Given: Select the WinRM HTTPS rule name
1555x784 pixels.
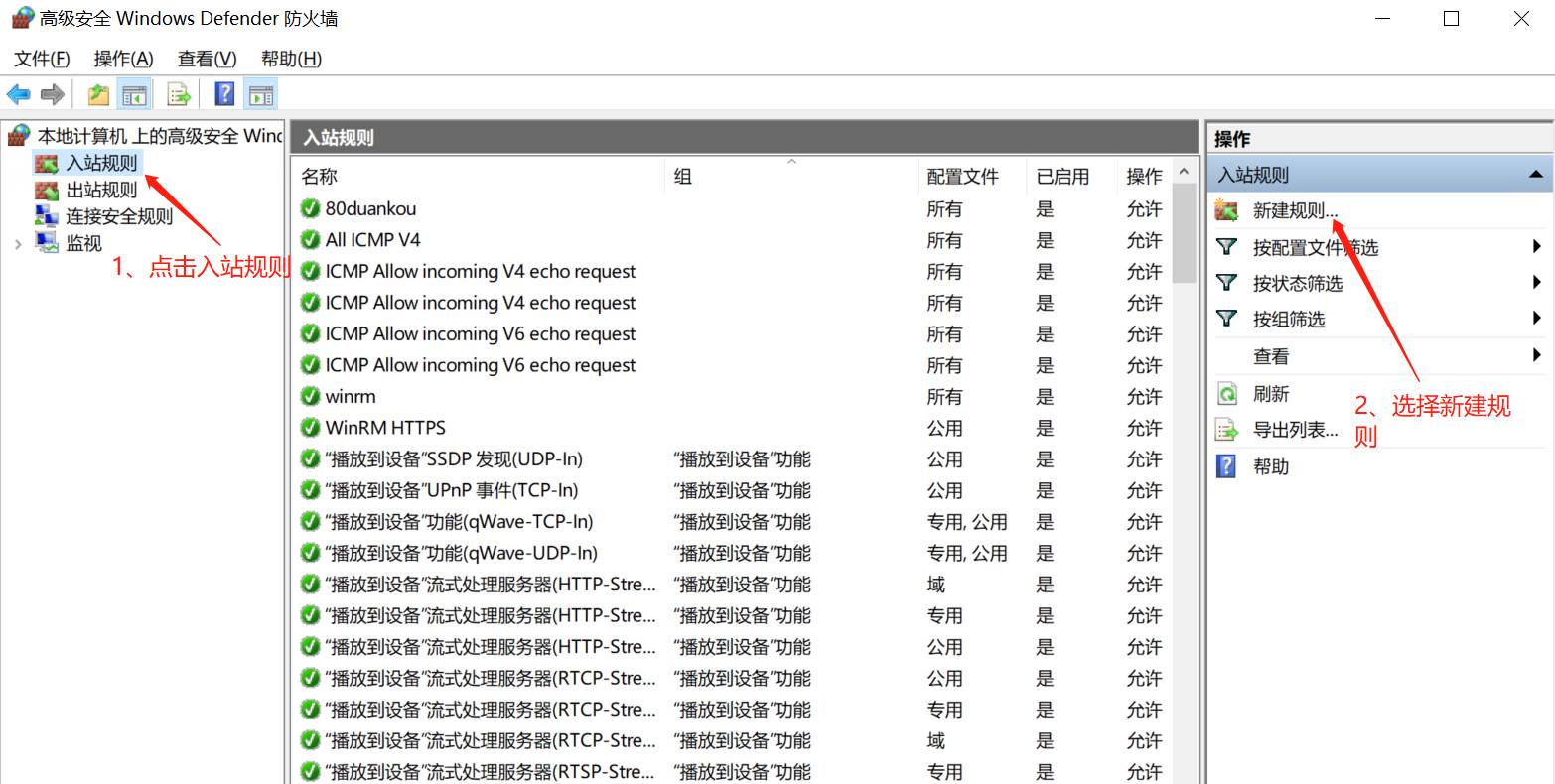Looking at the screenshot, I should (x=385, y=428).
